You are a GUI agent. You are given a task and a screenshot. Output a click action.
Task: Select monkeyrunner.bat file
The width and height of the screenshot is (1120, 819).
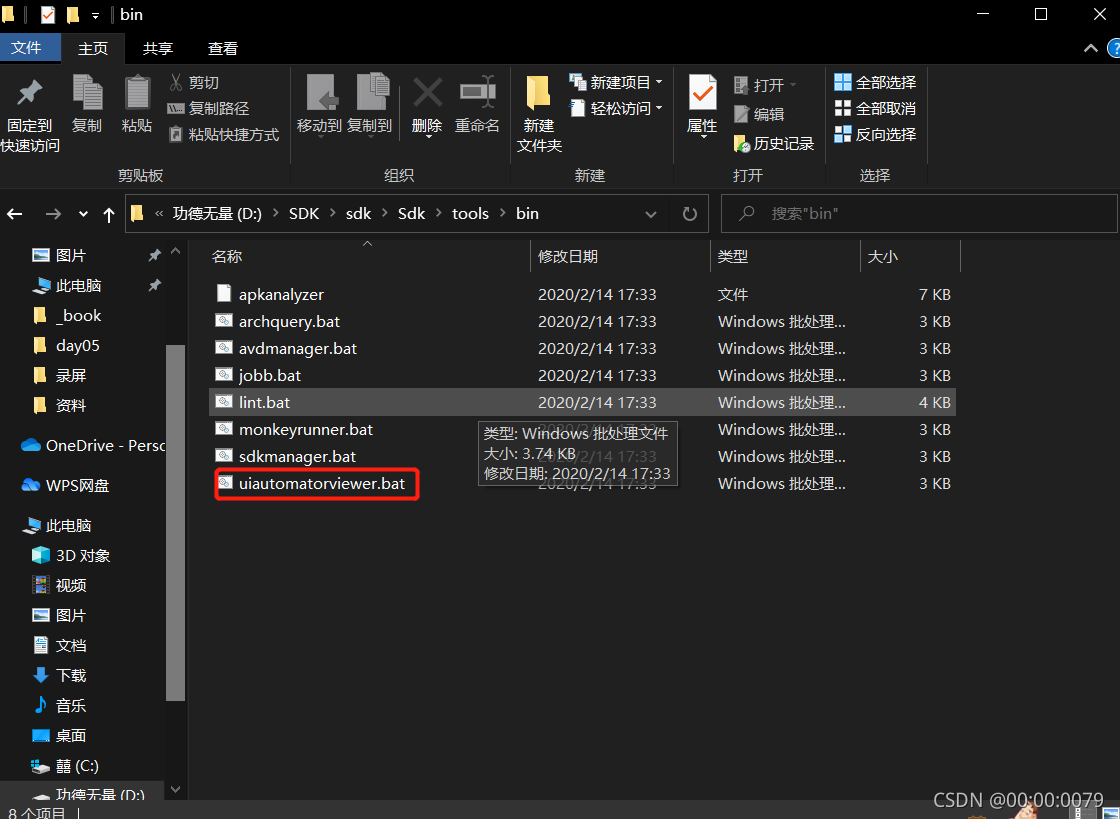[x=306, y=429]
